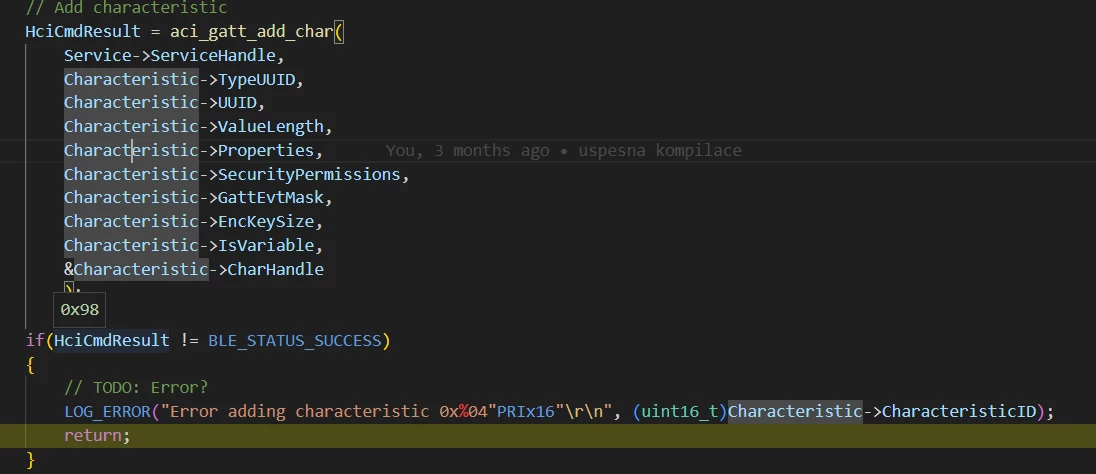Click the uint16_t cast type
The image size is (1096, 474).
point(680,411)
